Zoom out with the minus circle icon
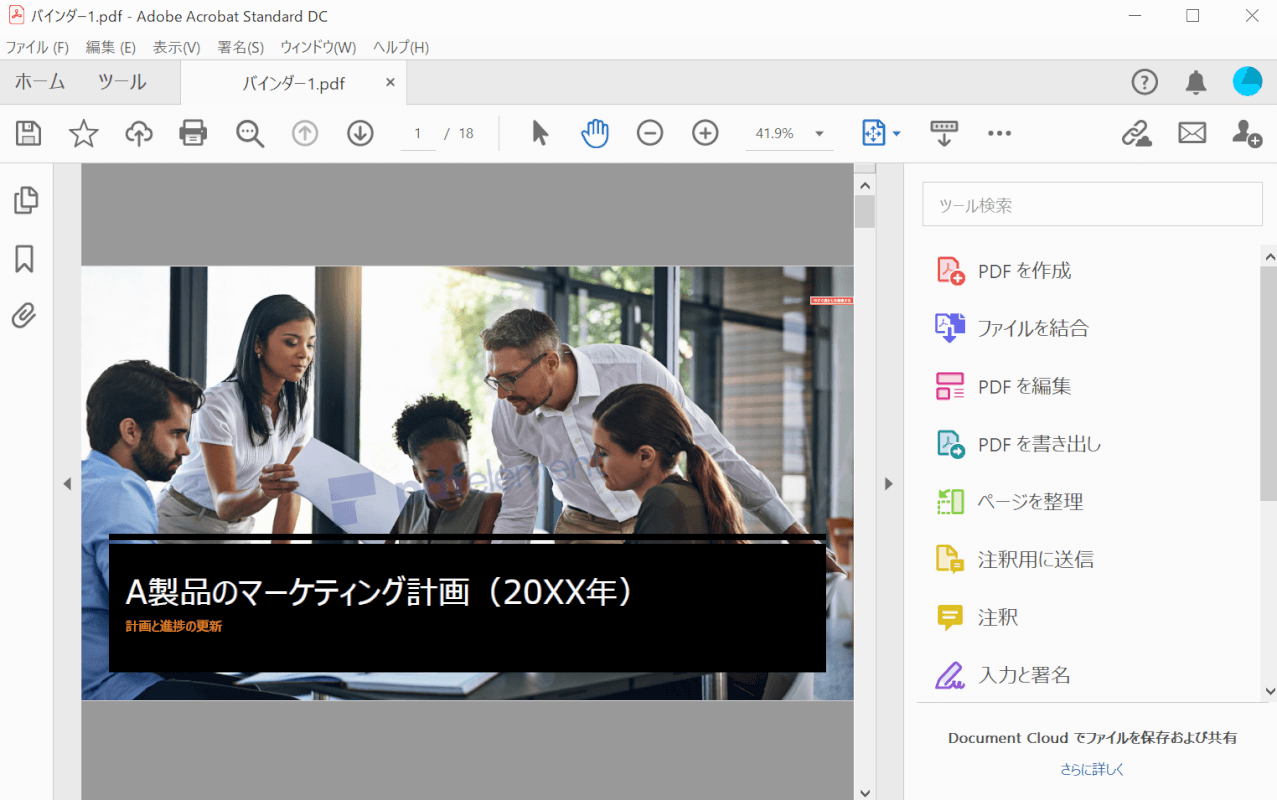This screenshot has width=1277, height=800. [650, 133]
